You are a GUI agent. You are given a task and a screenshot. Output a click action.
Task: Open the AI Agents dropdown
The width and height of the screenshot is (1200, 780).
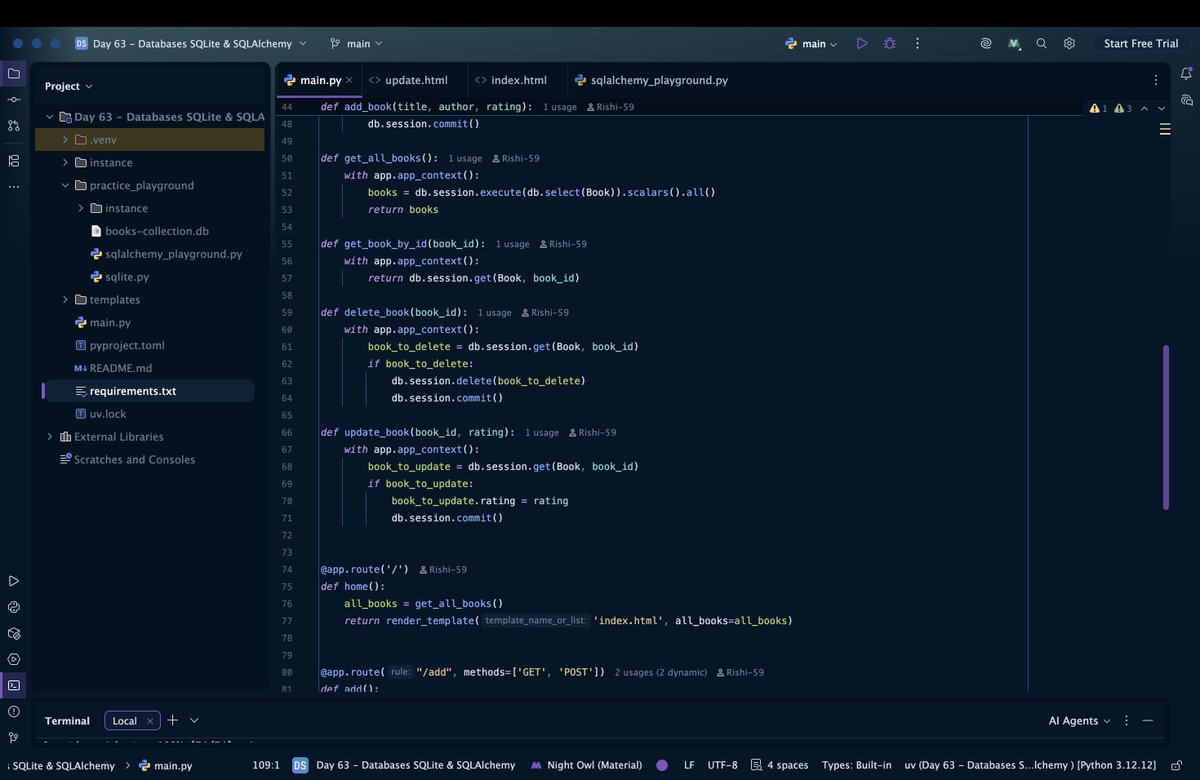click(x=1079, y=720)
